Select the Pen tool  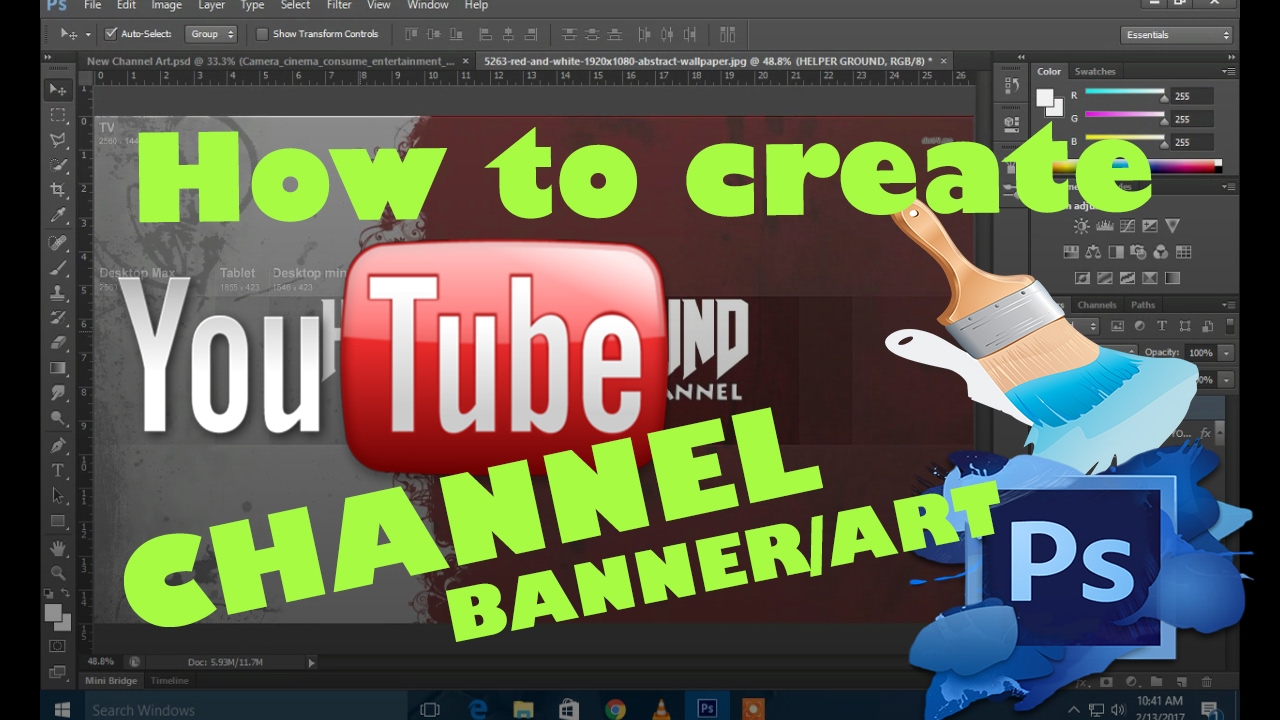click(x=58, y=445)
